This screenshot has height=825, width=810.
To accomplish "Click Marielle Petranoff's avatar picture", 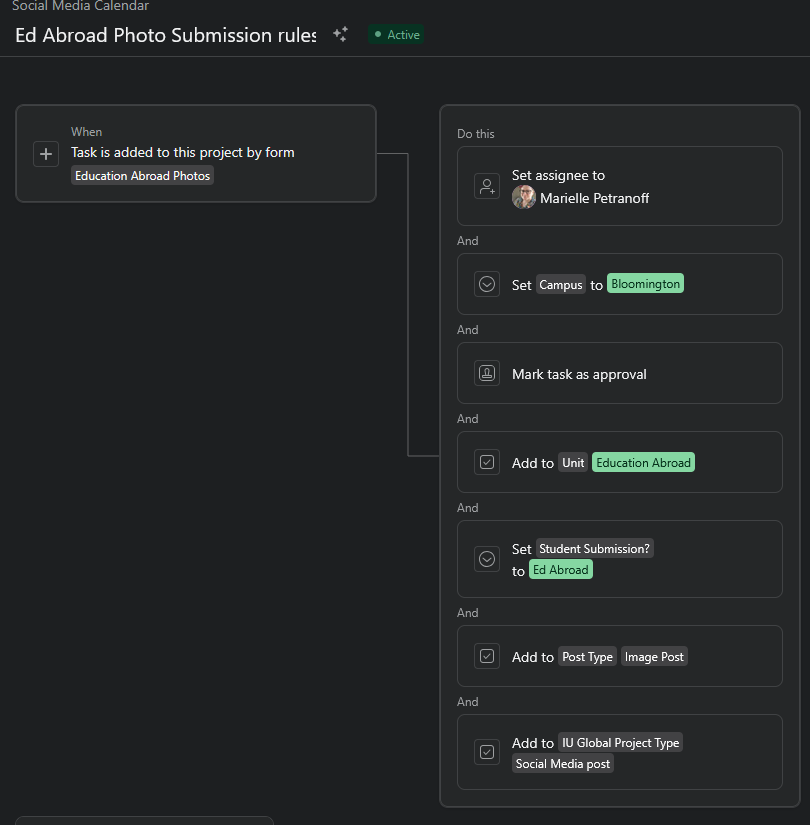I will (523, 197).
